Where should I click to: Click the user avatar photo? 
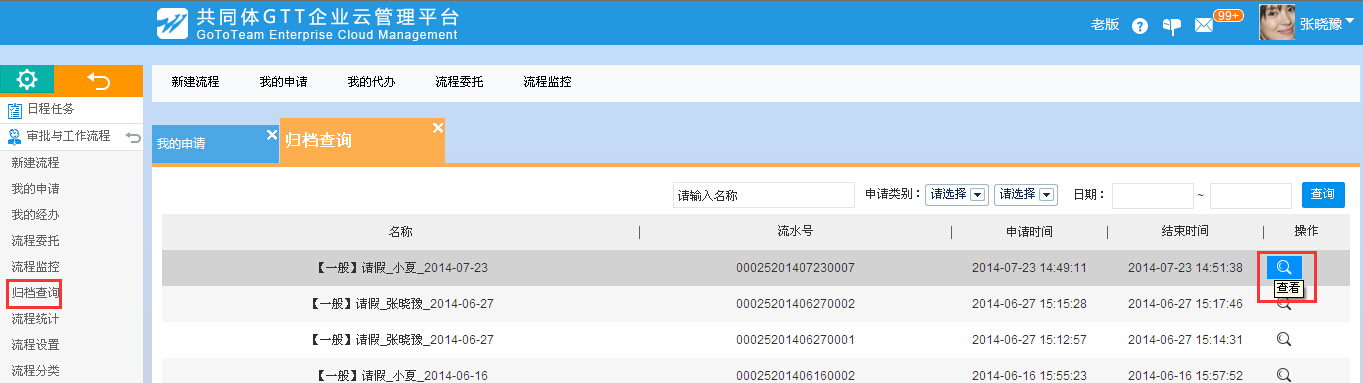tap(1277, 23)
